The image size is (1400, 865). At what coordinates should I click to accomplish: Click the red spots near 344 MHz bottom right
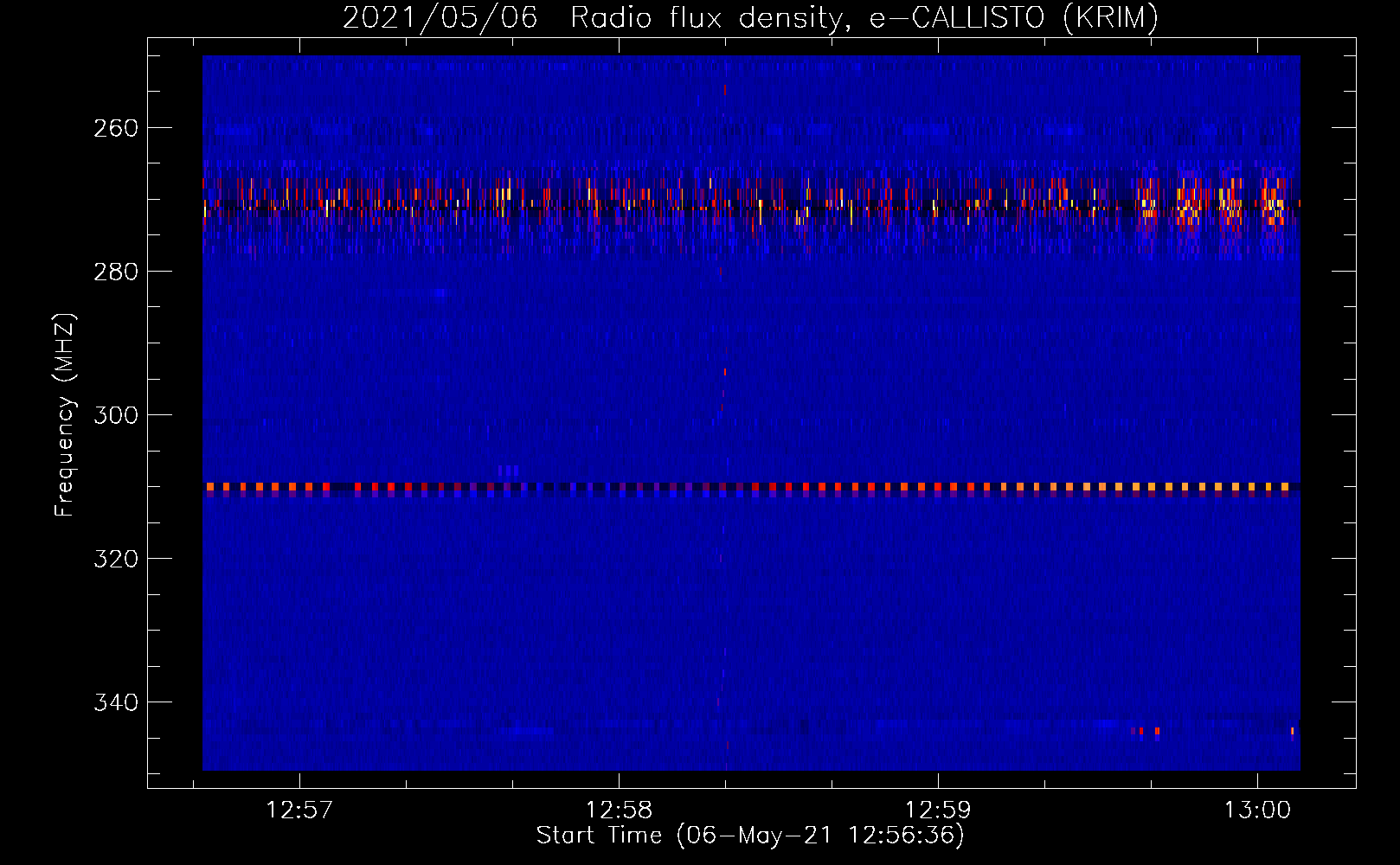point(1146,732)
